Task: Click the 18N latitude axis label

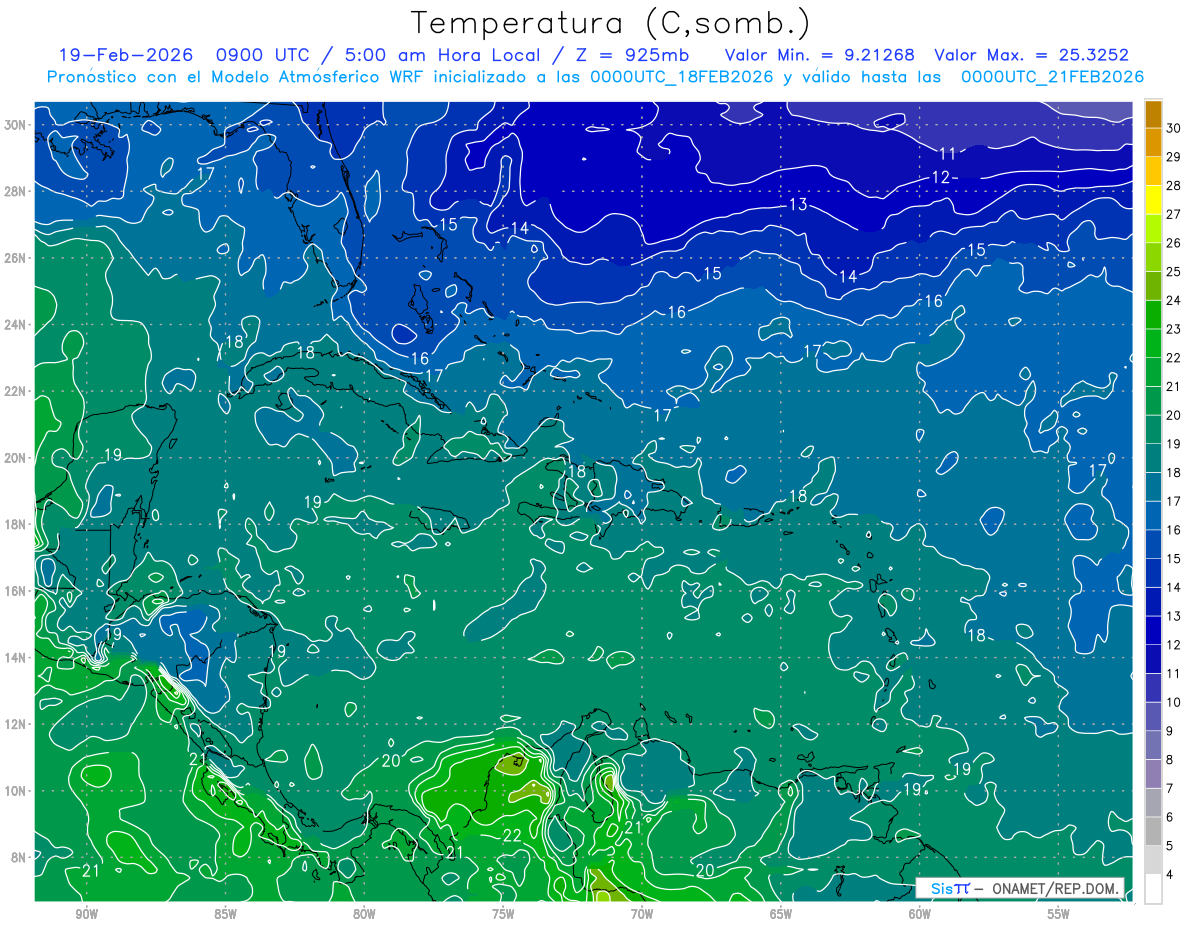Action: 16,524
